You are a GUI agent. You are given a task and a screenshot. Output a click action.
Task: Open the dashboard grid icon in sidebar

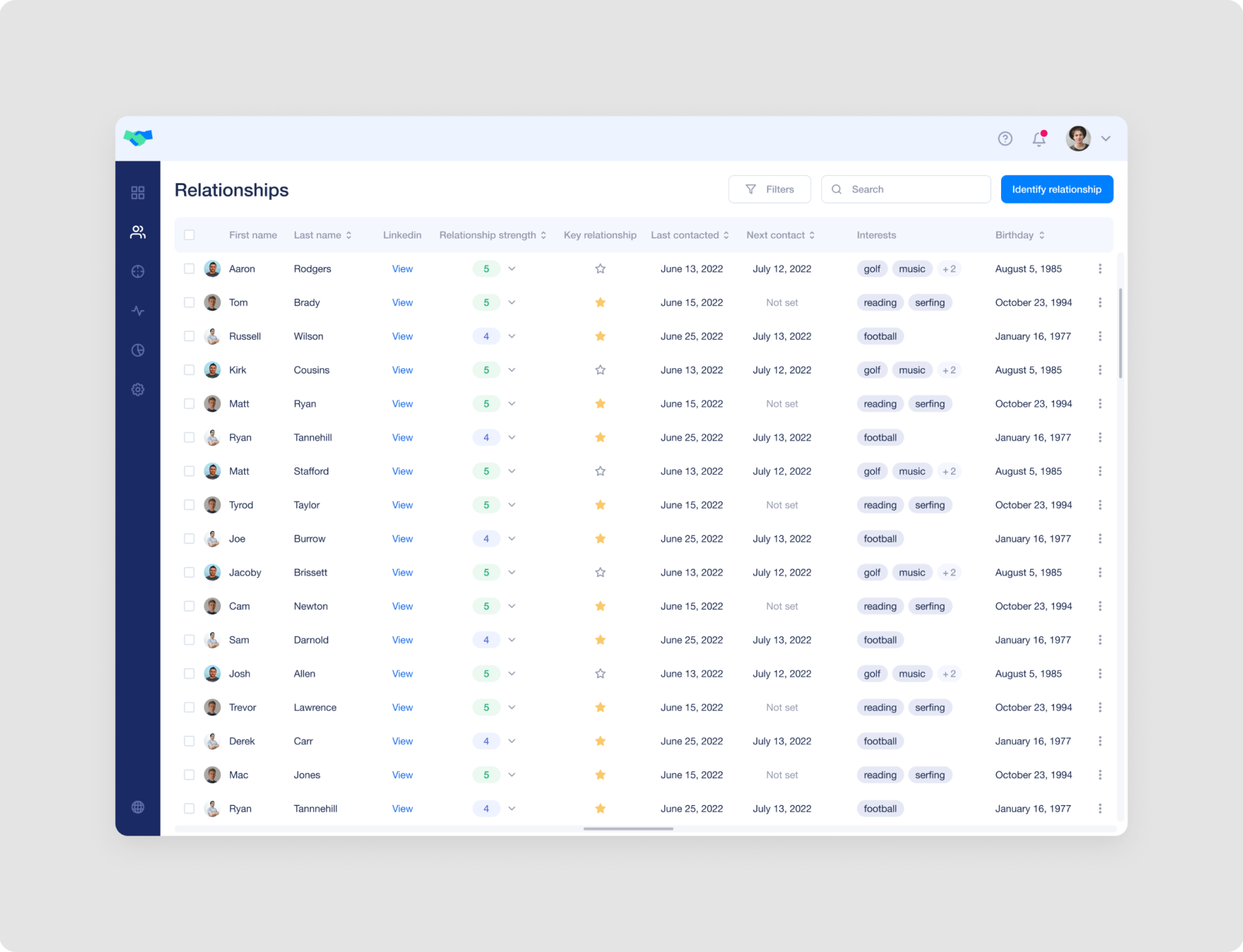coord(138,192)
